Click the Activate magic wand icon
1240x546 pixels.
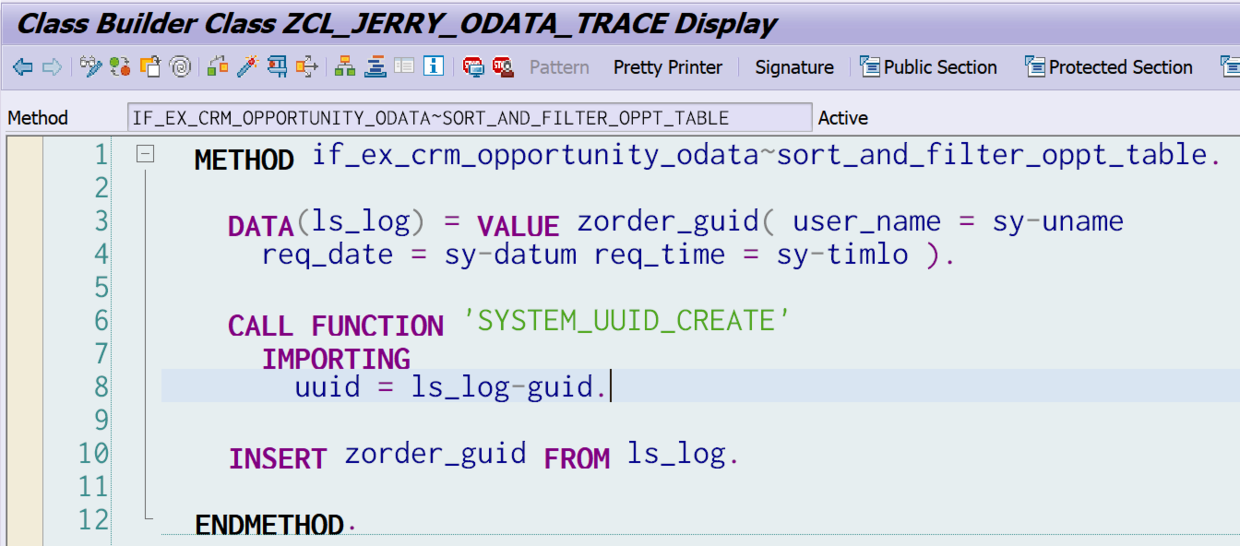(247, 67)
